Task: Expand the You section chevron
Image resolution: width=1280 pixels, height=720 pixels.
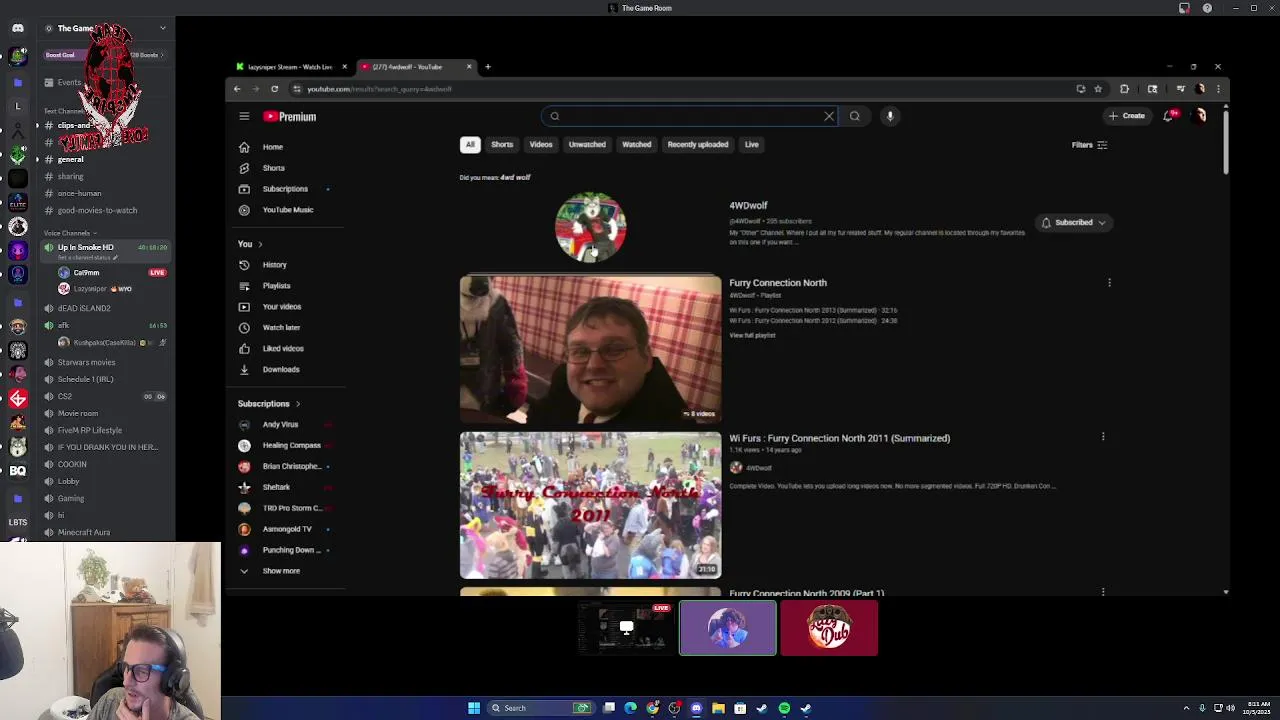Action: (x=260, y=244)
